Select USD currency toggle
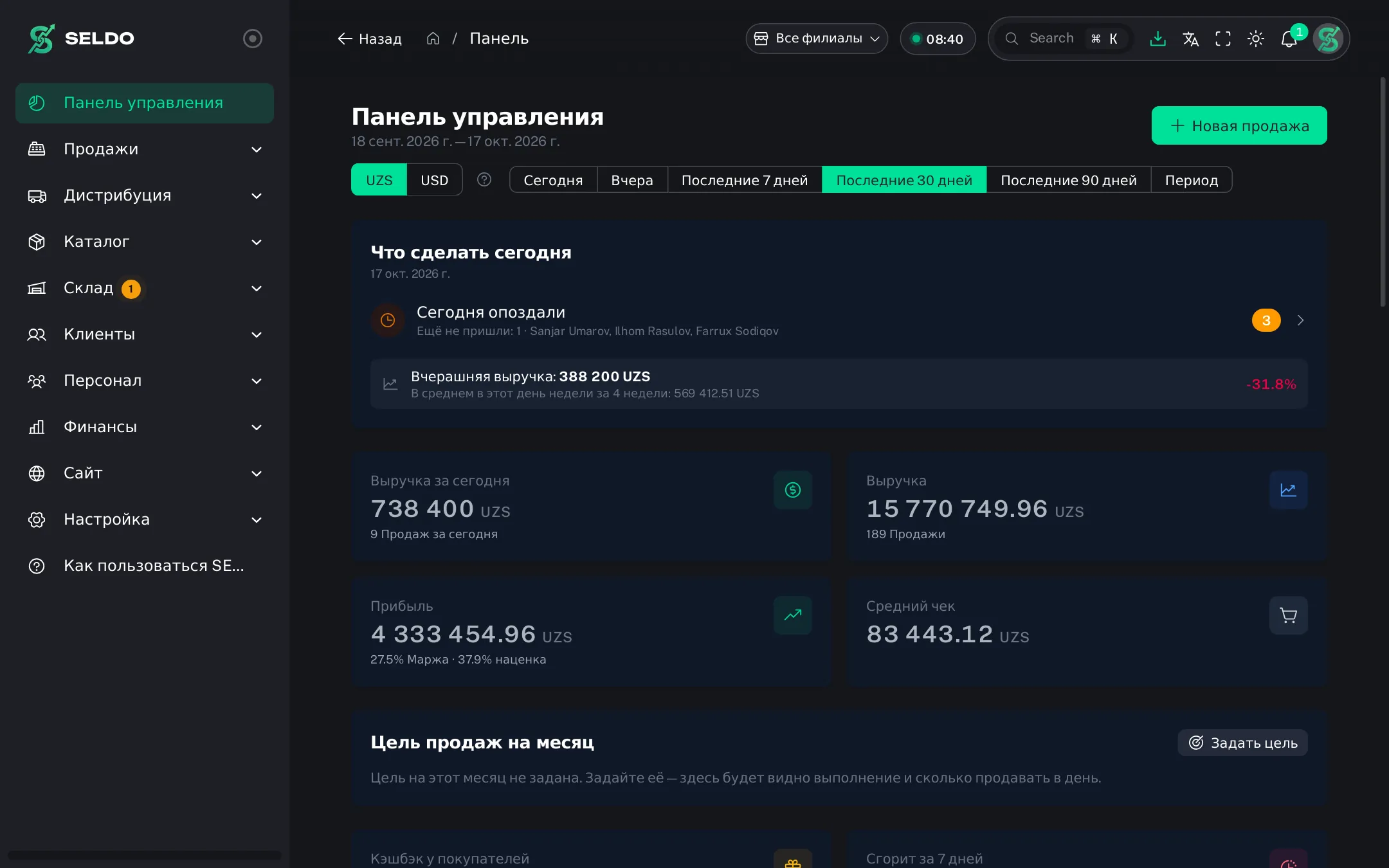 point(434,180)
